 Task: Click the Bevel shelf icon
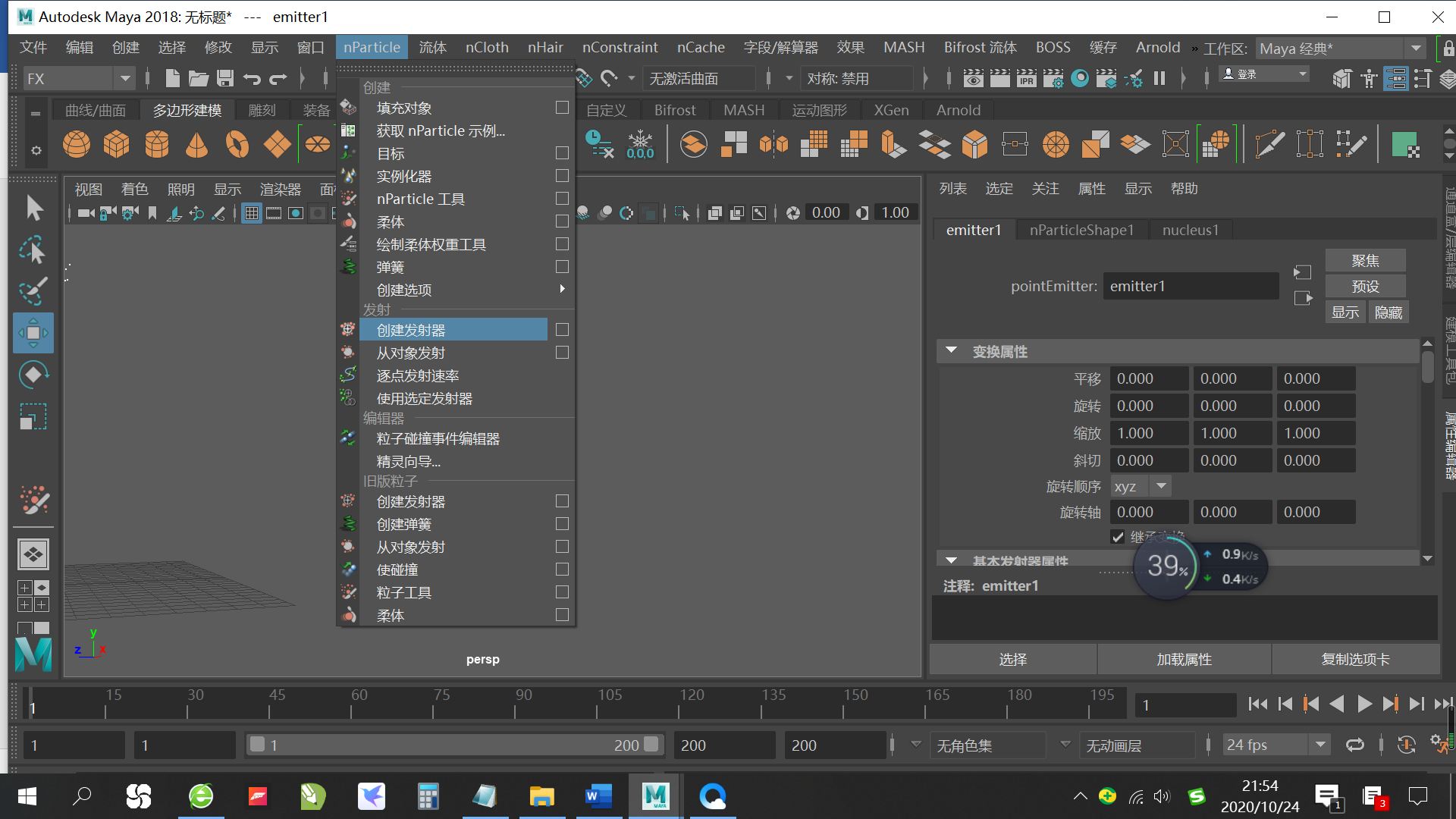[974, 144]
